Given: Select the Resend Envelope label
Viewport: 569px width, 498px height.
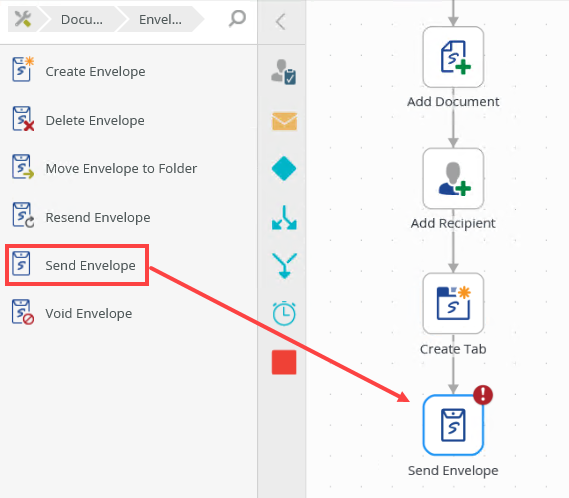Looking at the screenshot, I should [98, 217].
